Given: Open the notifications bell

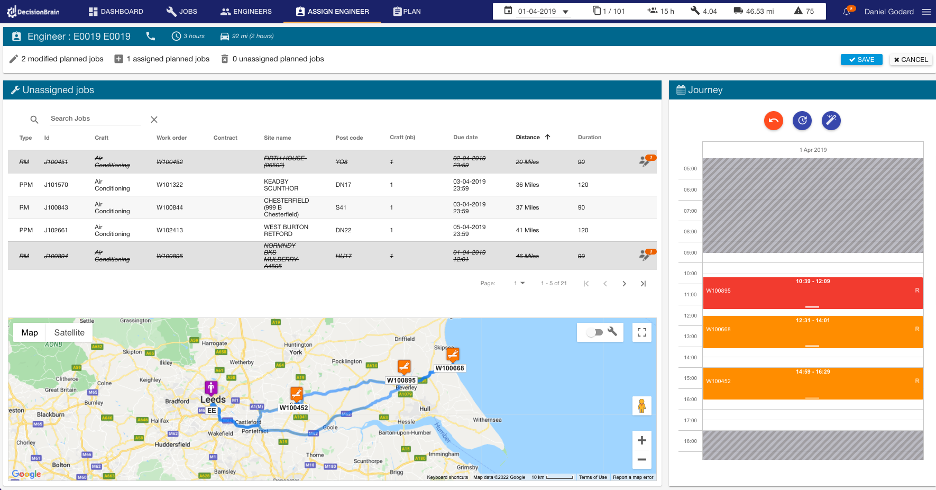Looking at the screenshot, I should [x=847, y=11].
